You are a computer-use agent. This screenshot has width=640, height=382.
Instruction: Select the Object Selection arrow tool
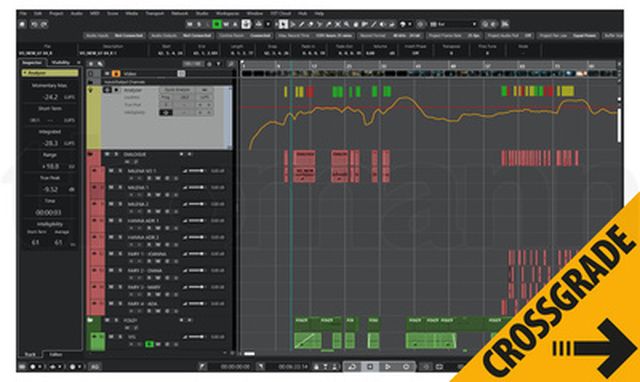283,24
